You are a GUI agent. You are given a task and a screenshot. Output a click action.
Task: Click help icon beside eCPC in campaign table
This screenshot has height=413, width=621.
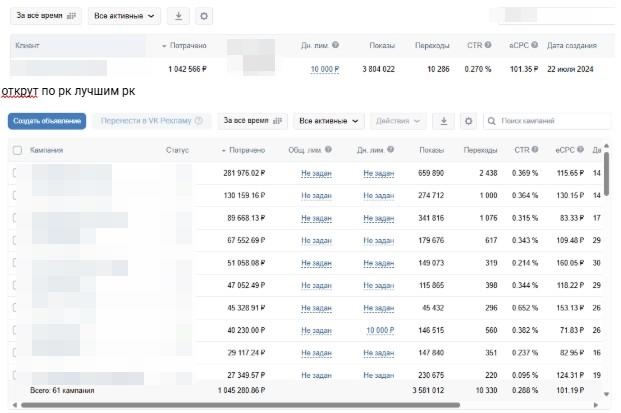[580, 149]
